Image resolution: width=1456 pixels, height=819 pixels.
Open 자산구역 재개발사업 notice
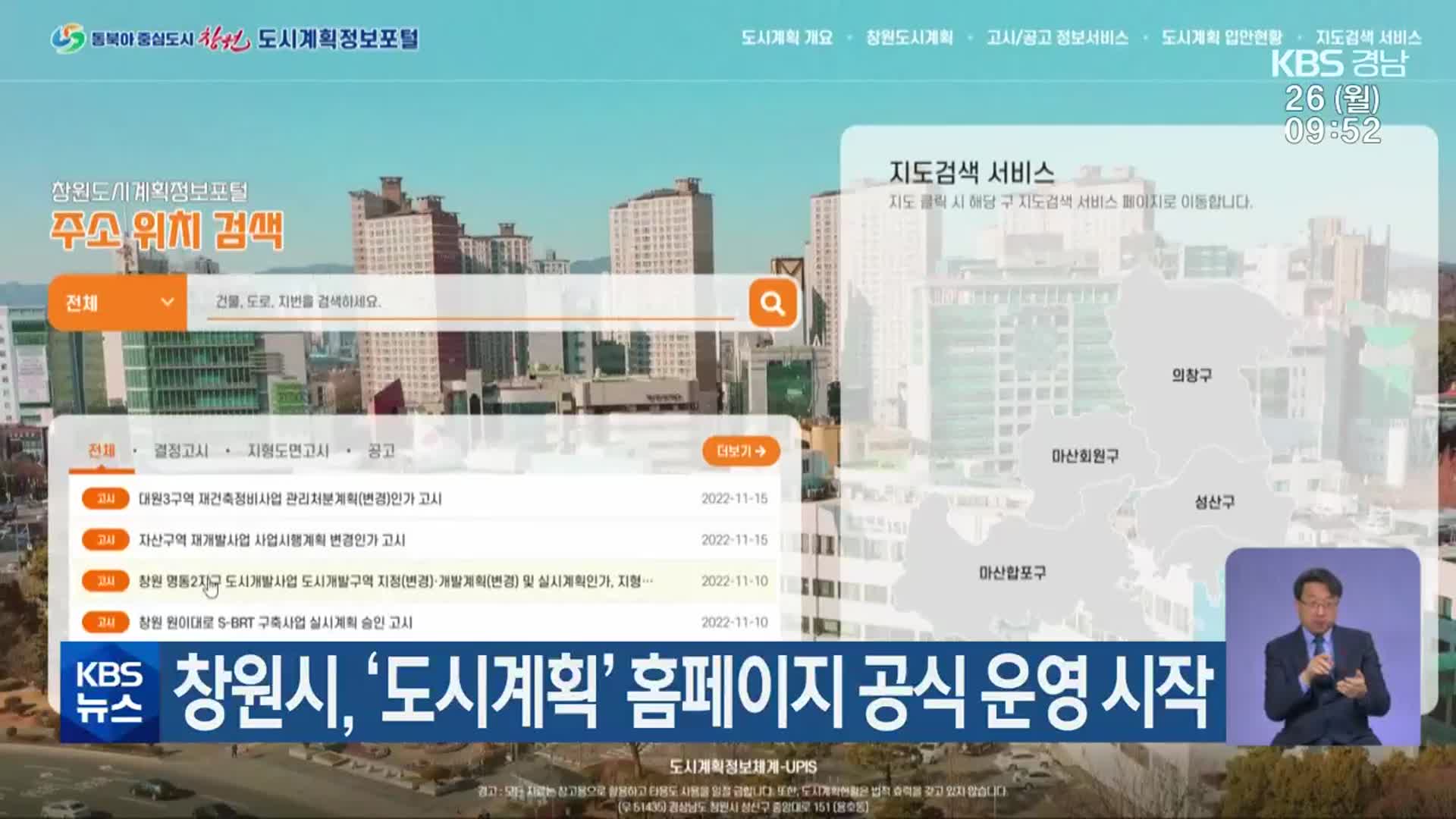[272, 540]
